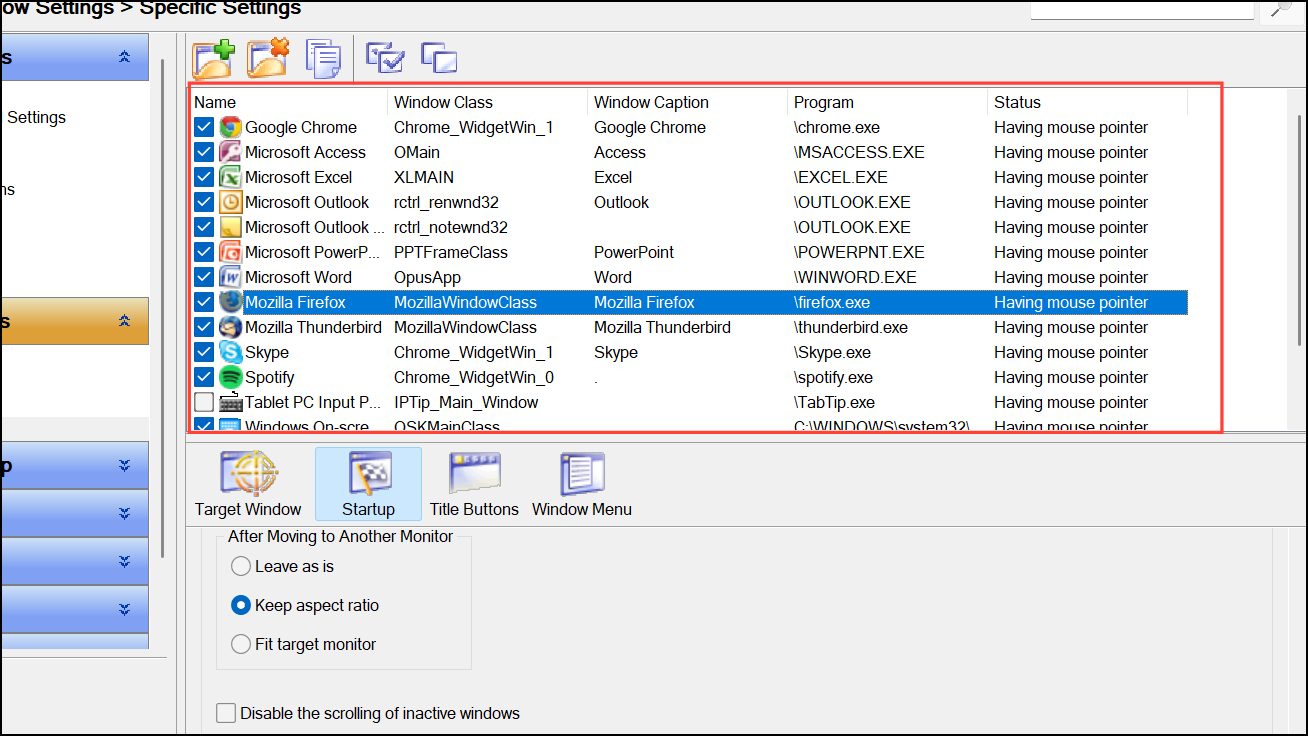This screenshot has width=1308, height=736.
Task: Click the Microsoft Excel row icon
Action: click(230, 177)
